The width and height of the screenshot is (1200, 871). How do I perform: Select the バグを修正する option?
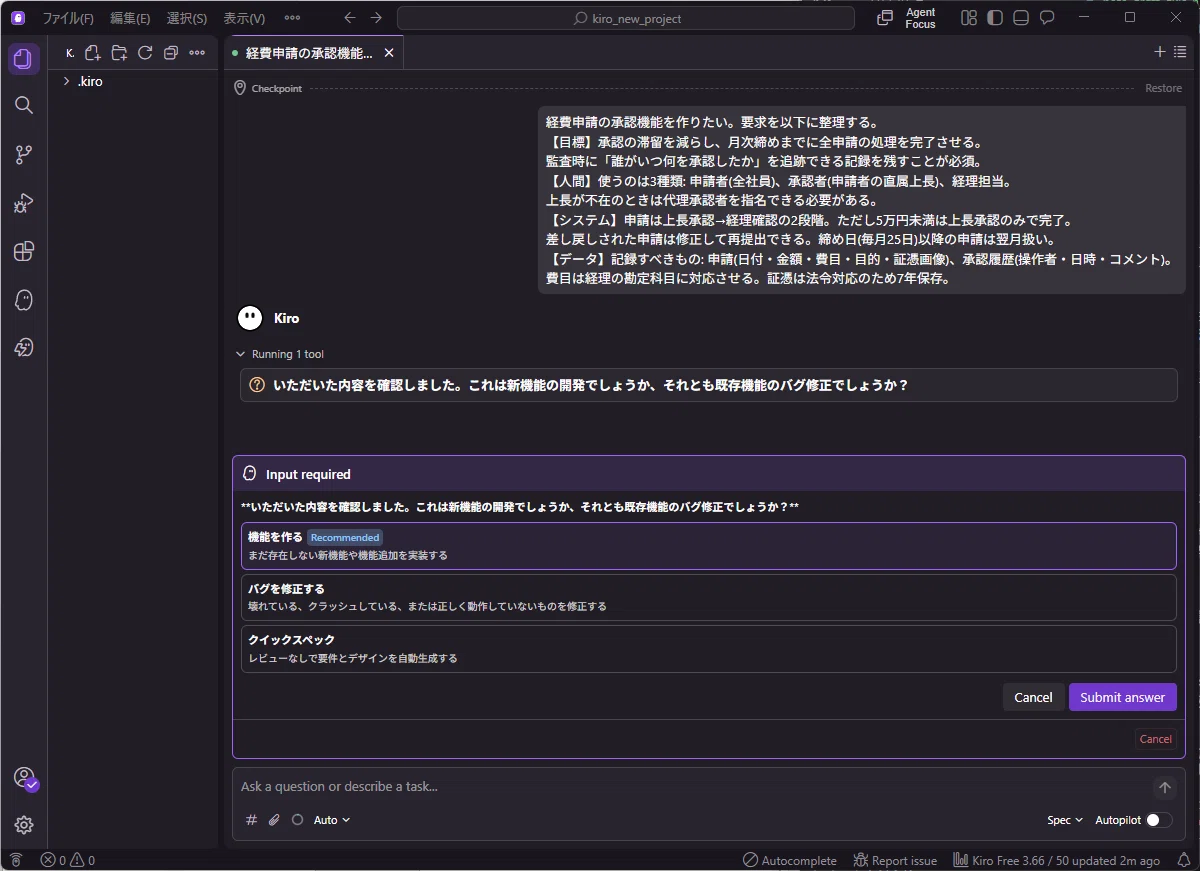[708, 597]
